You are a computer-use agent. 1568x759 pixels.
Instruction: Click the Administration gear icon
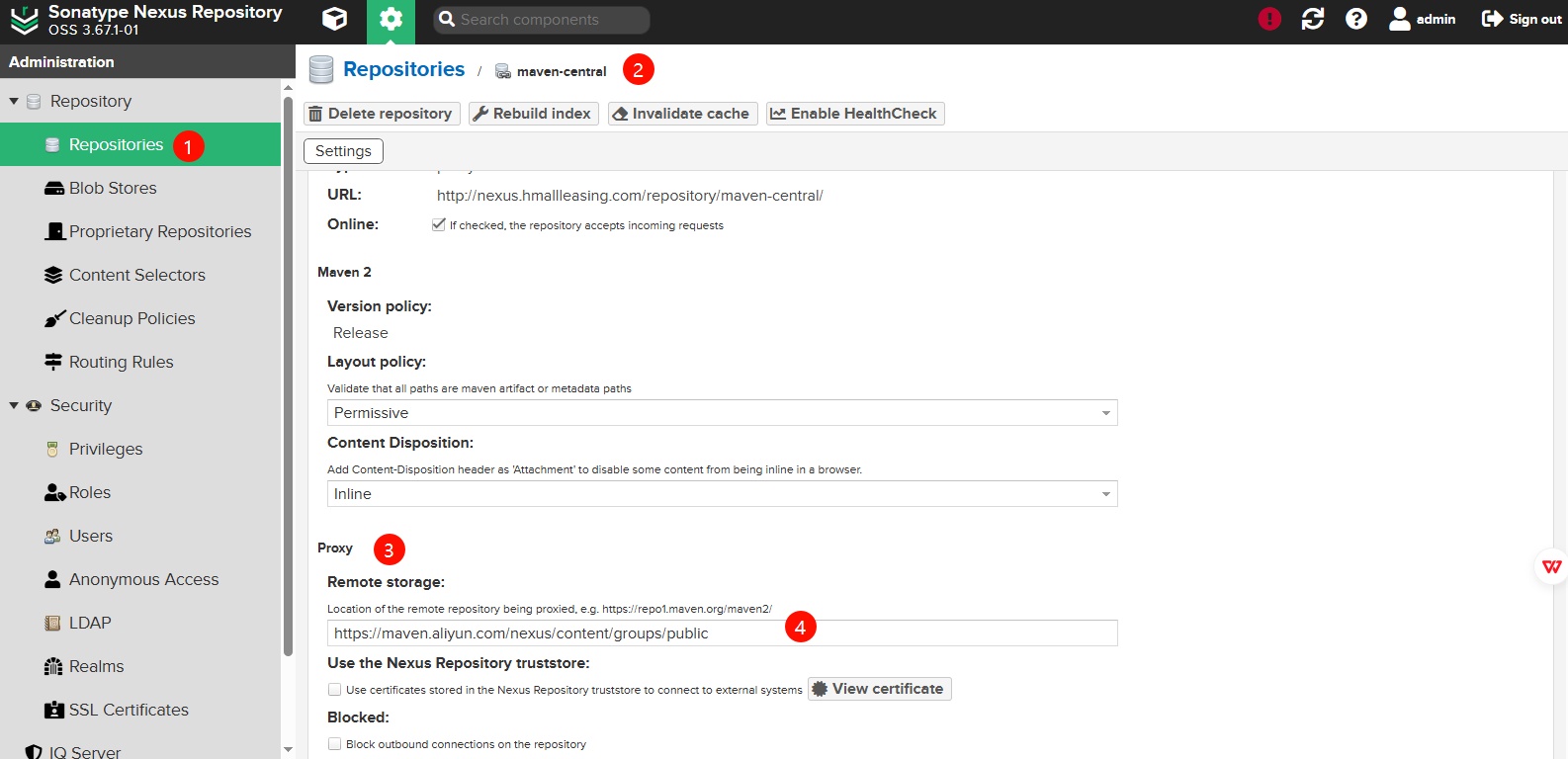[391, 20]
